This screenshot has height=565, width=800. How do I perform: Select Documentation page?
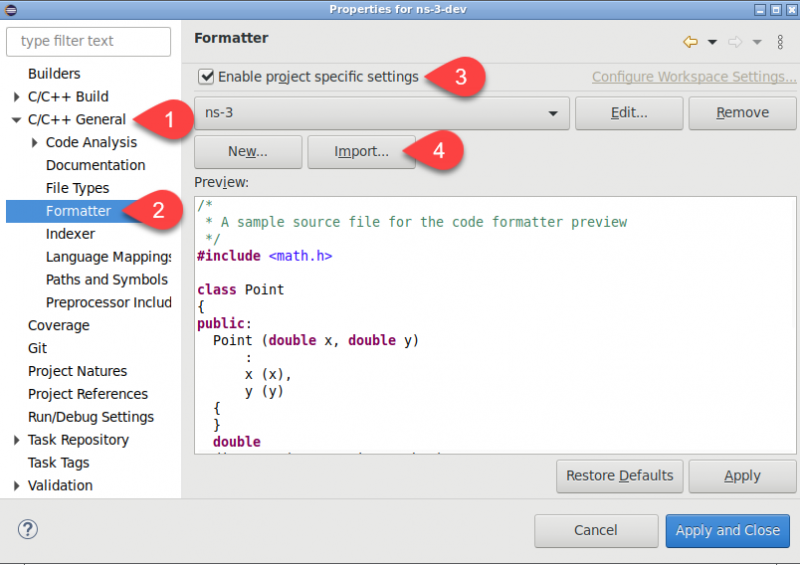(x=95, y=165)
